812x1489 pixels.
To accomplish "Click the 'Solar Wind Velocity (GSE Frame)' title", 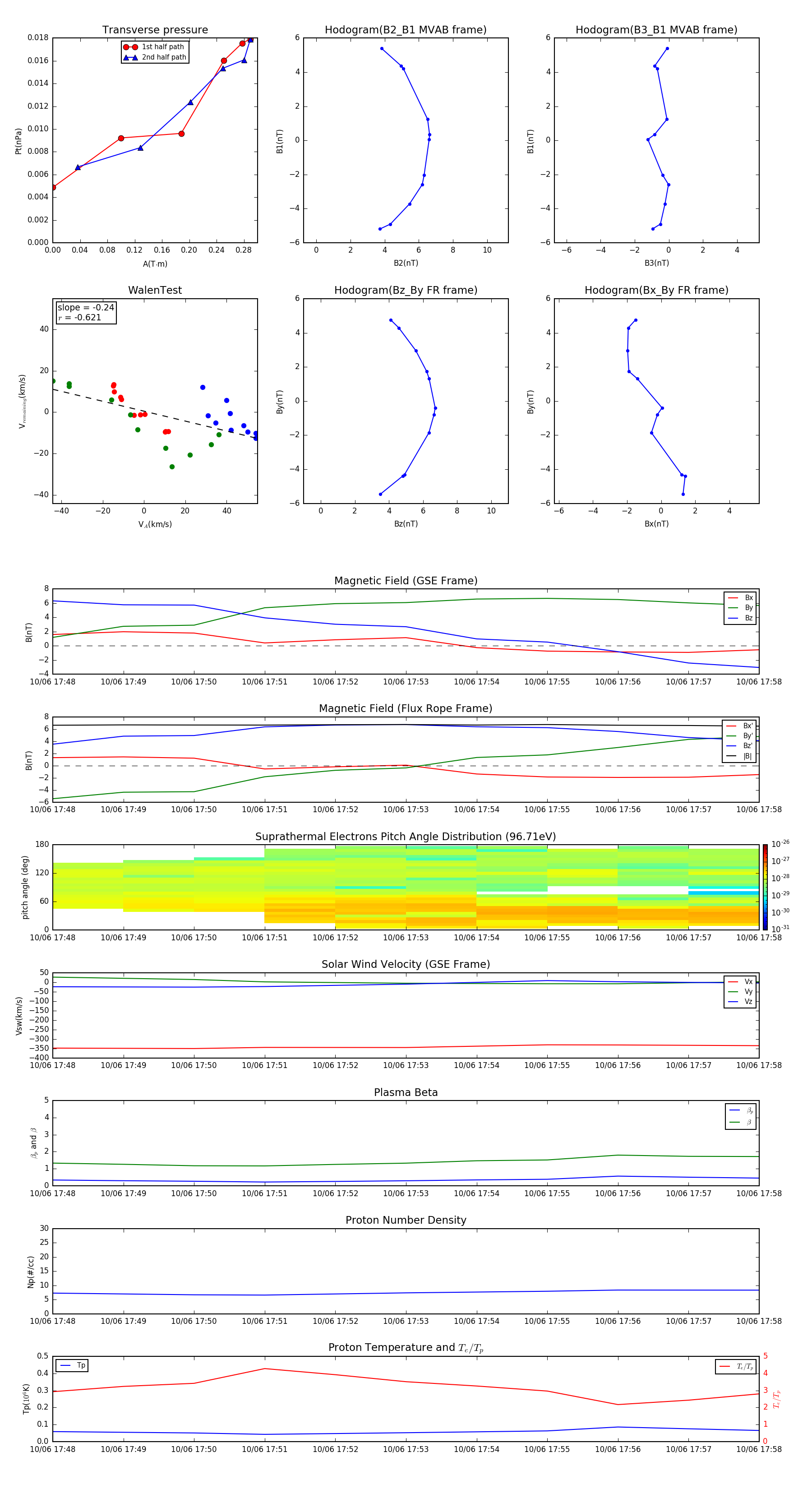I will point(406,965).
